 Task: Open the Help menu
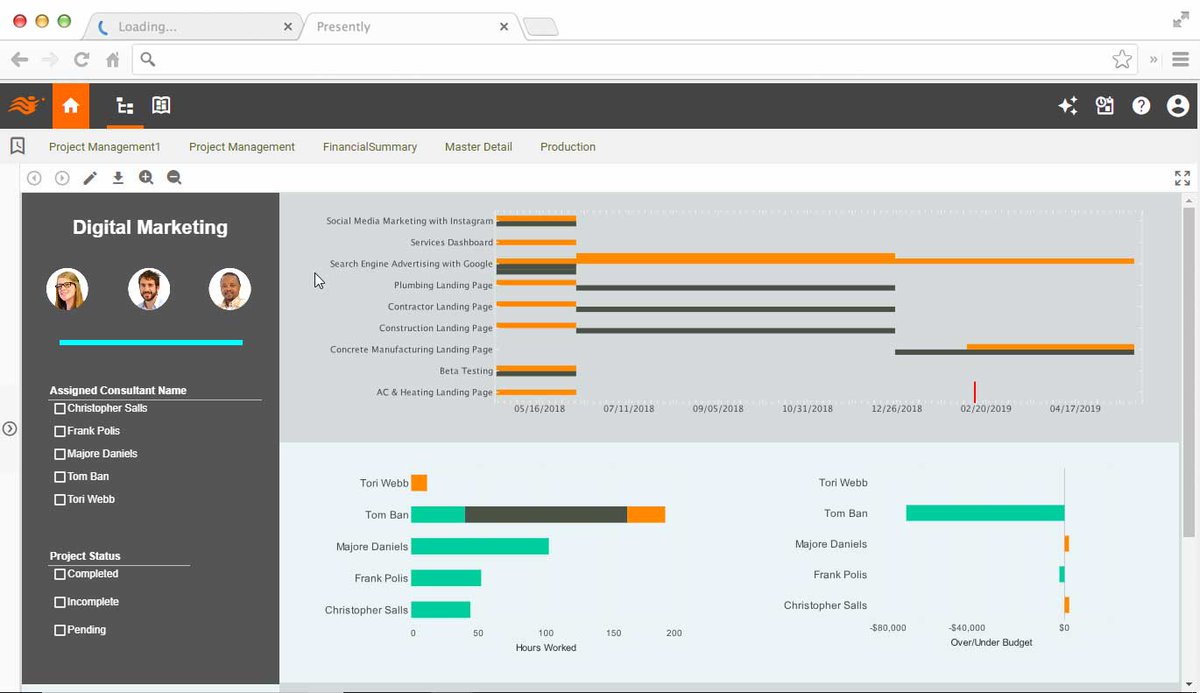coord(1141,104)
